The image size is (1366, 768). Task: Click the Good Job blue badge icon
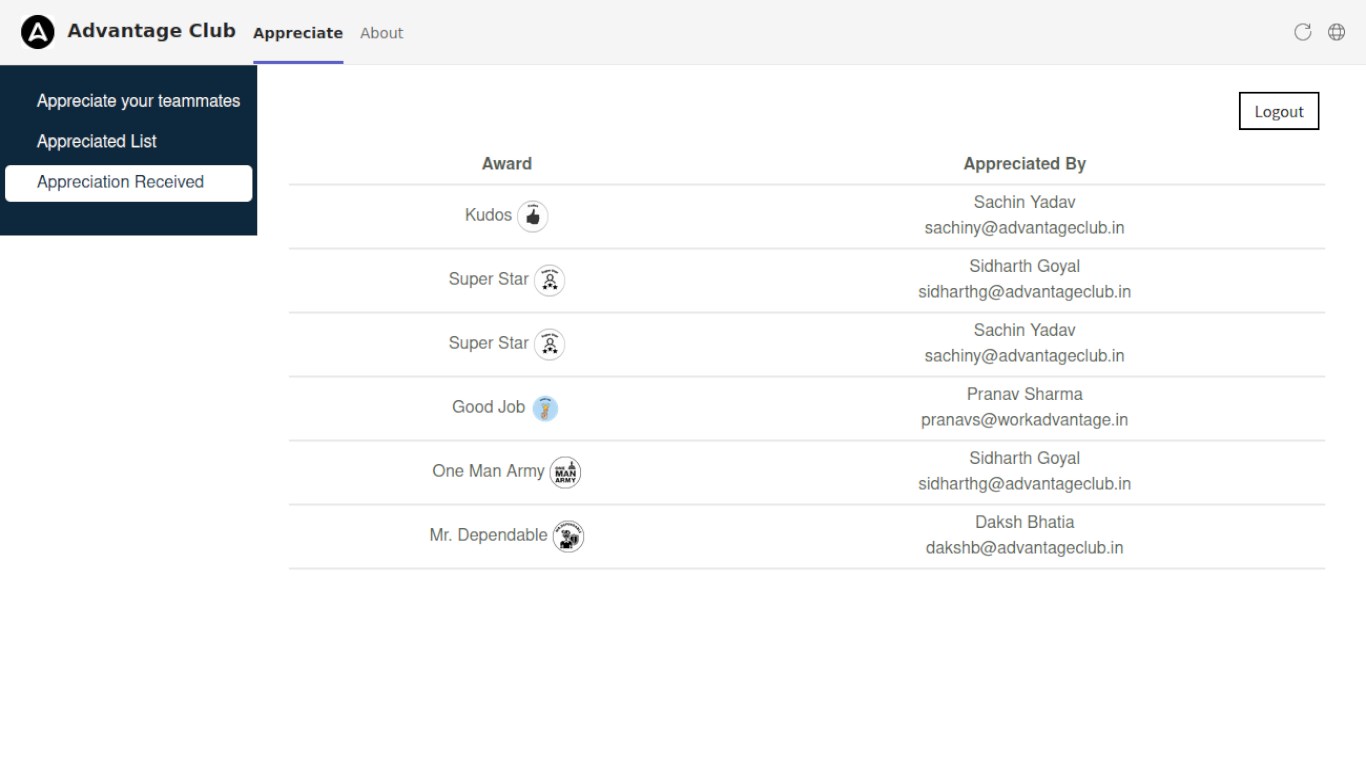point(545,408)
